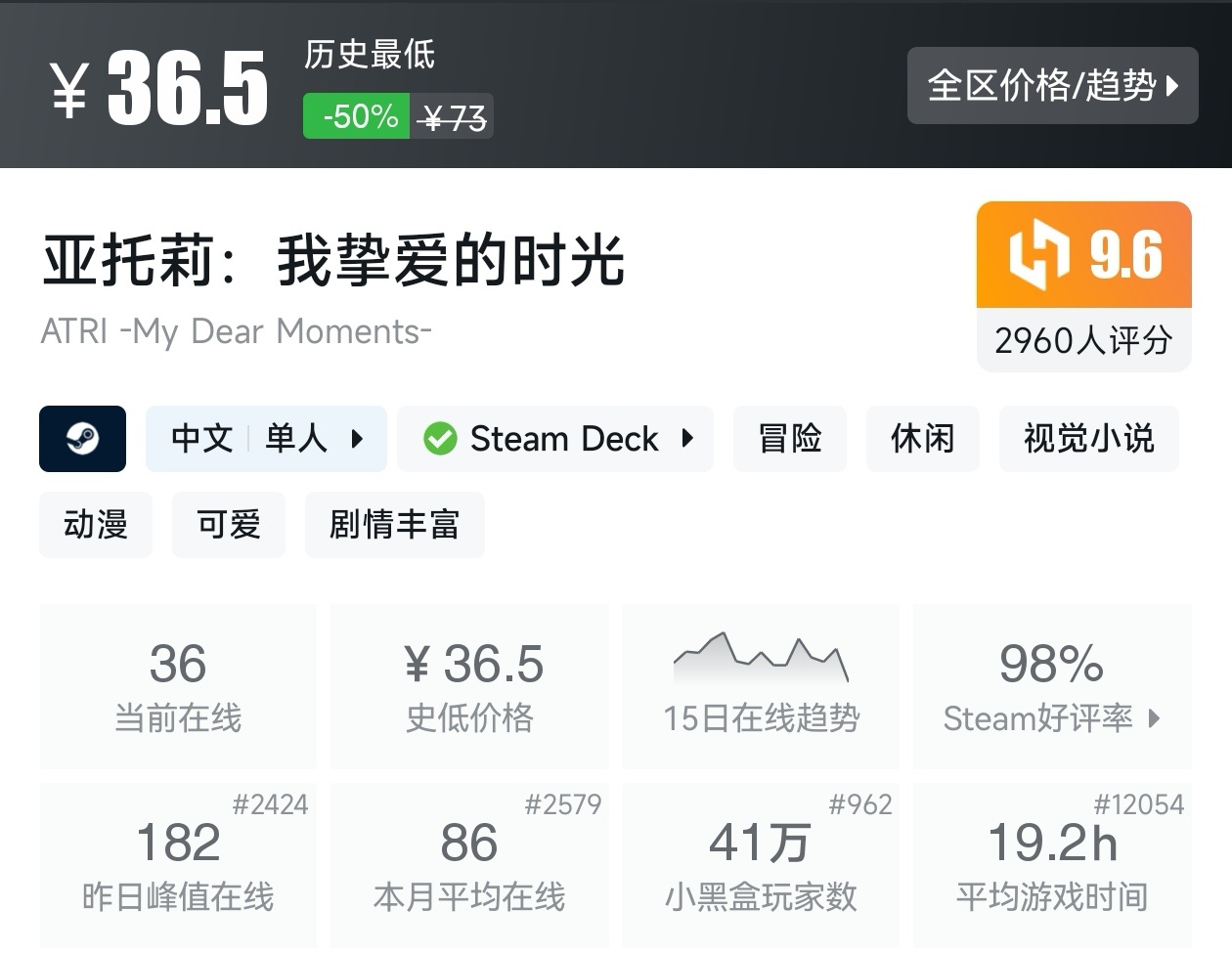The width and height of the screenshot is (1232, 953).
Task: Select the 视觉小说 tag
Action: tap(1089, 439)
